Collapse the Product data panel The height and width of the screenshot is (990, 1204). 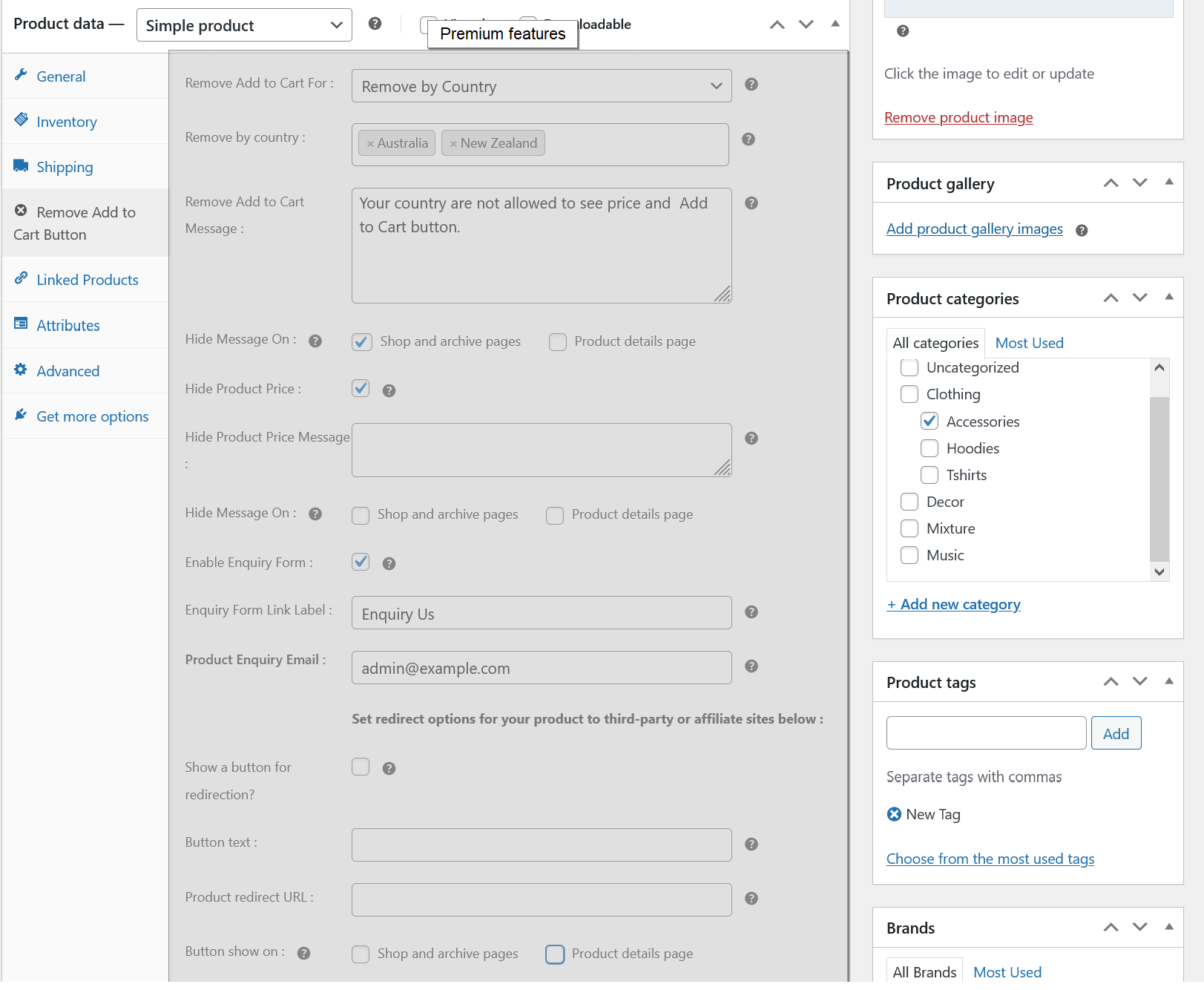pos(835,24)
